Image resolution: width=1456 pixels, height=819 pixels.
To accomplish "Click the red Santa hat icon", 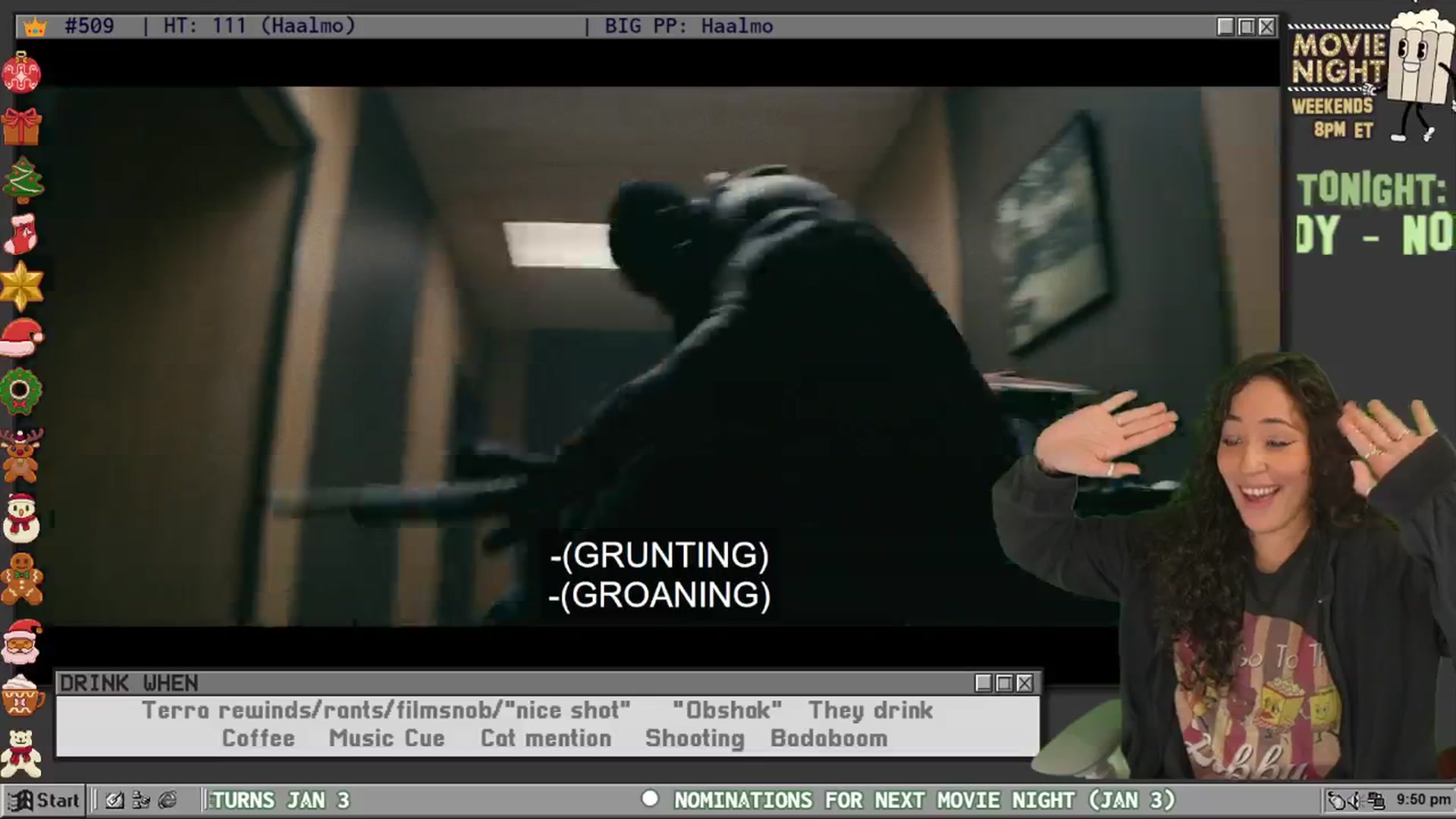I will click(23, 337).
